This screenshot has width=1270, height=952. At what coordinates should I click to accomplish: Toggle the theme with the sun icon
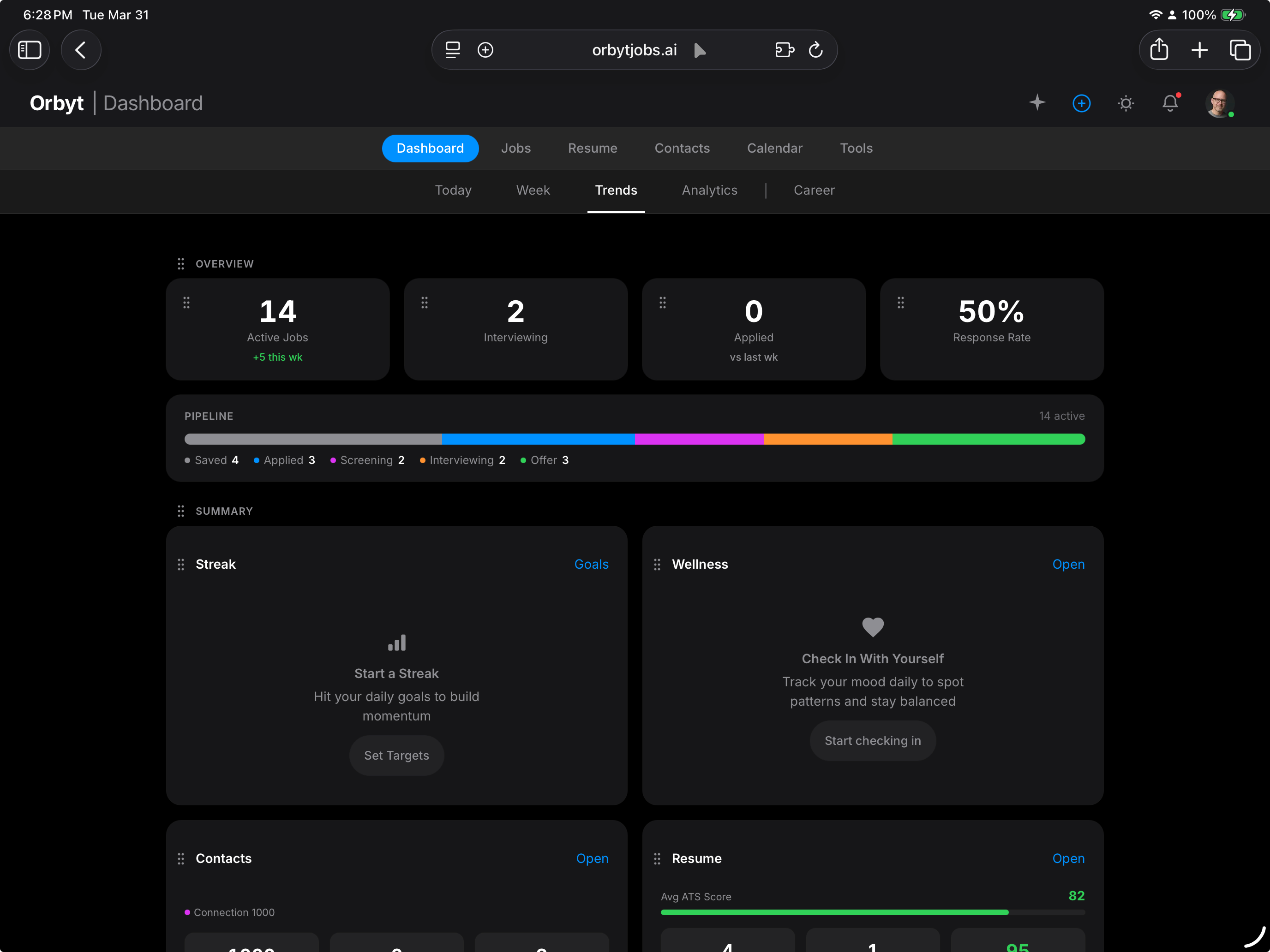pyautogui.click(x=1126, y=103)
